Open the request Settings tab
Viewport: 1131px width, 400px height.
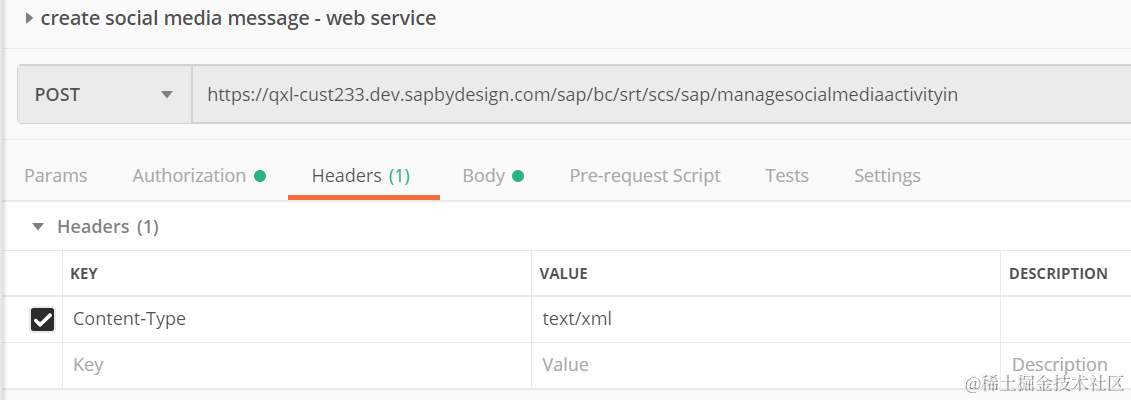pyautogui.click(x=887, y=176)
